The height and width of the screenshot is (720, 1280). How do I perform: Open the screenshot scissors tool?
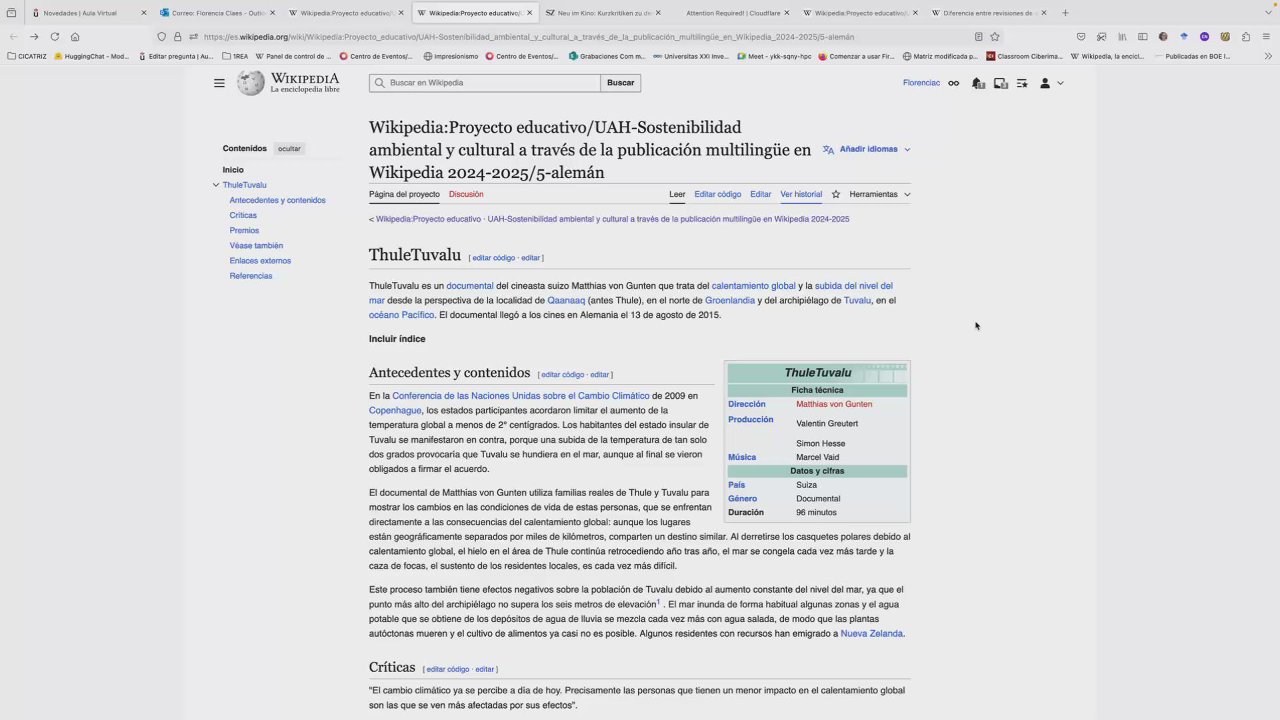(1101, 37)
